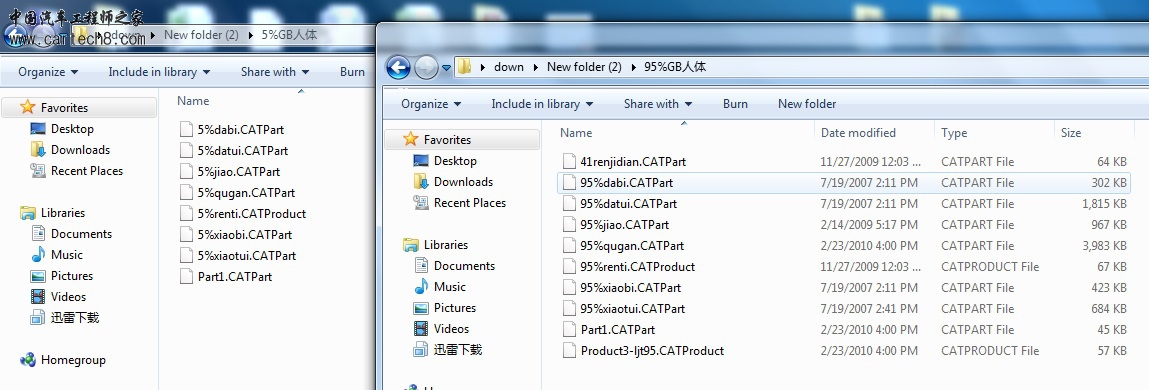
Task: Sort by the Name column header in the front window
Action: click(x=576, y=133)
